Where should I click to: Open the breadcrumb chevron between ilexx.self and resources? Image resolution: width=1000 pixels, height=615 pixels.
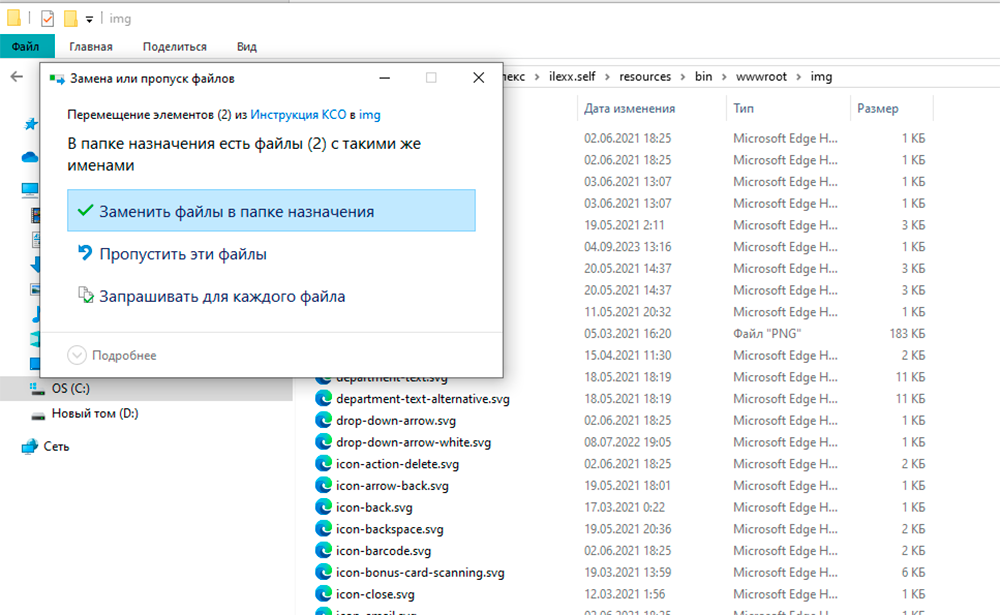[607, 77]
